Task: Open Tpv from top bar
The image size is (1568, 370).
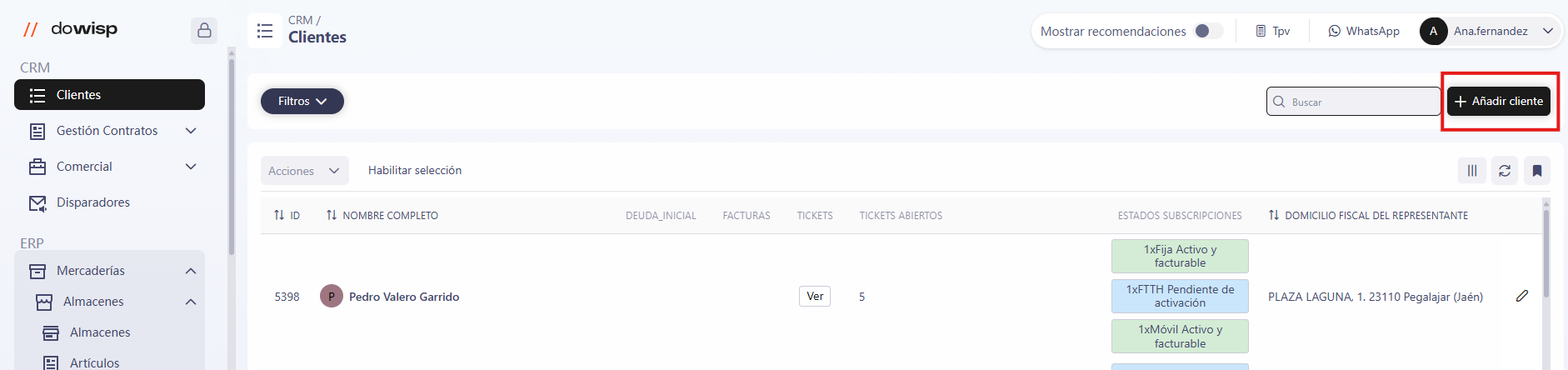Action: (1273, 31)
